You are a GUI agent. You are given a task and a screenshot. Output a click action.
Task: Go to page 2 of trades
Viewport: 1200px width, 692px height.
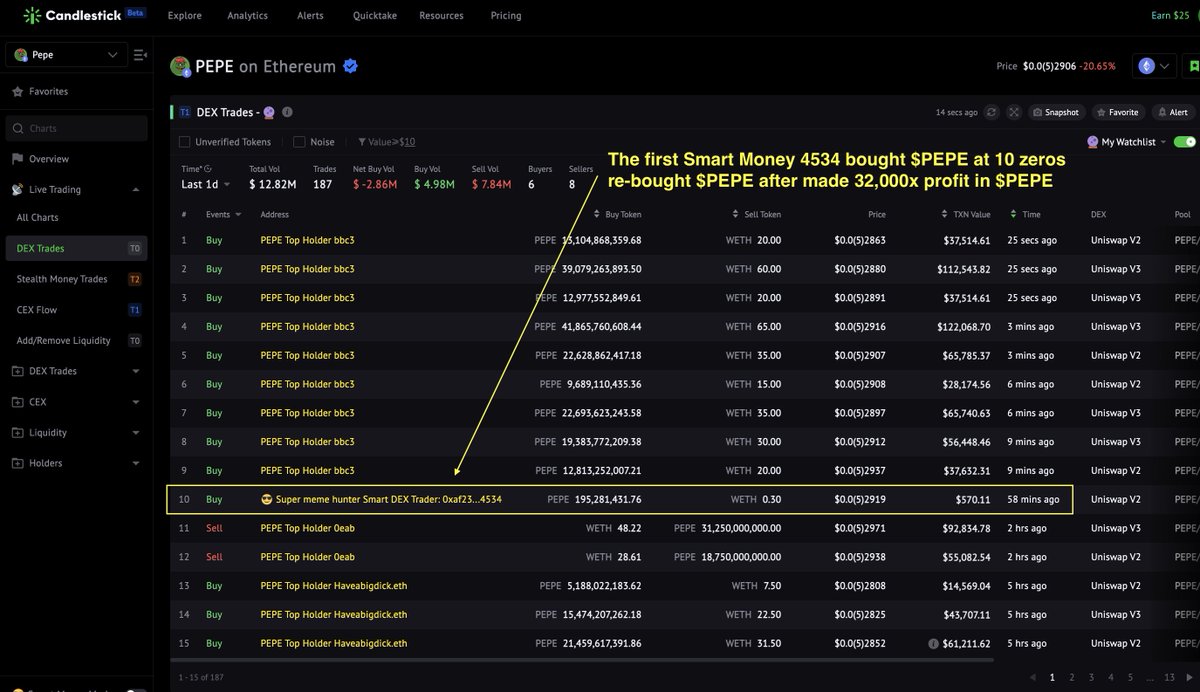click(x=1072, y=677)
